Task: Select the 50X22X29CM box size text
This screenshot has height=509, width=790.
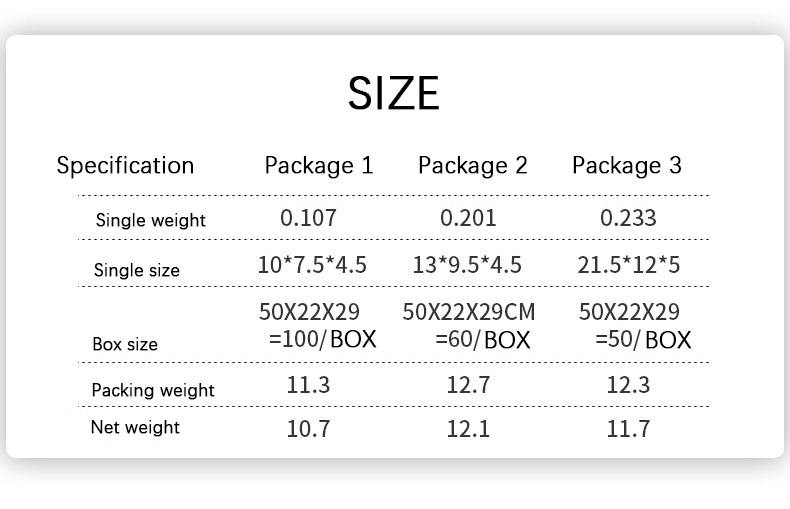Action: [x=469, y=312]
